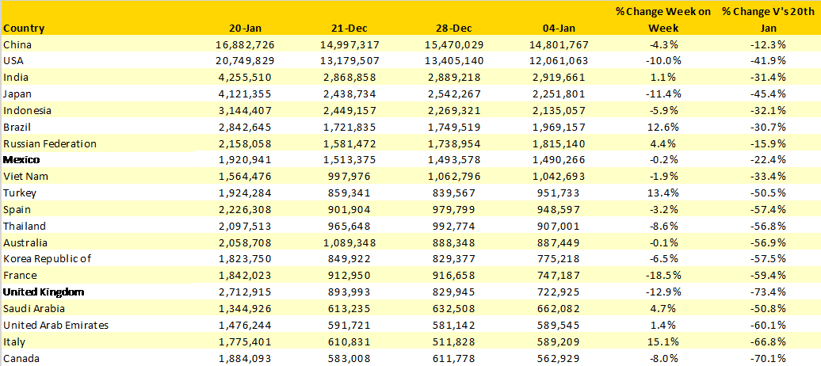Click Italy's week change 15.1%

point(663,342)
